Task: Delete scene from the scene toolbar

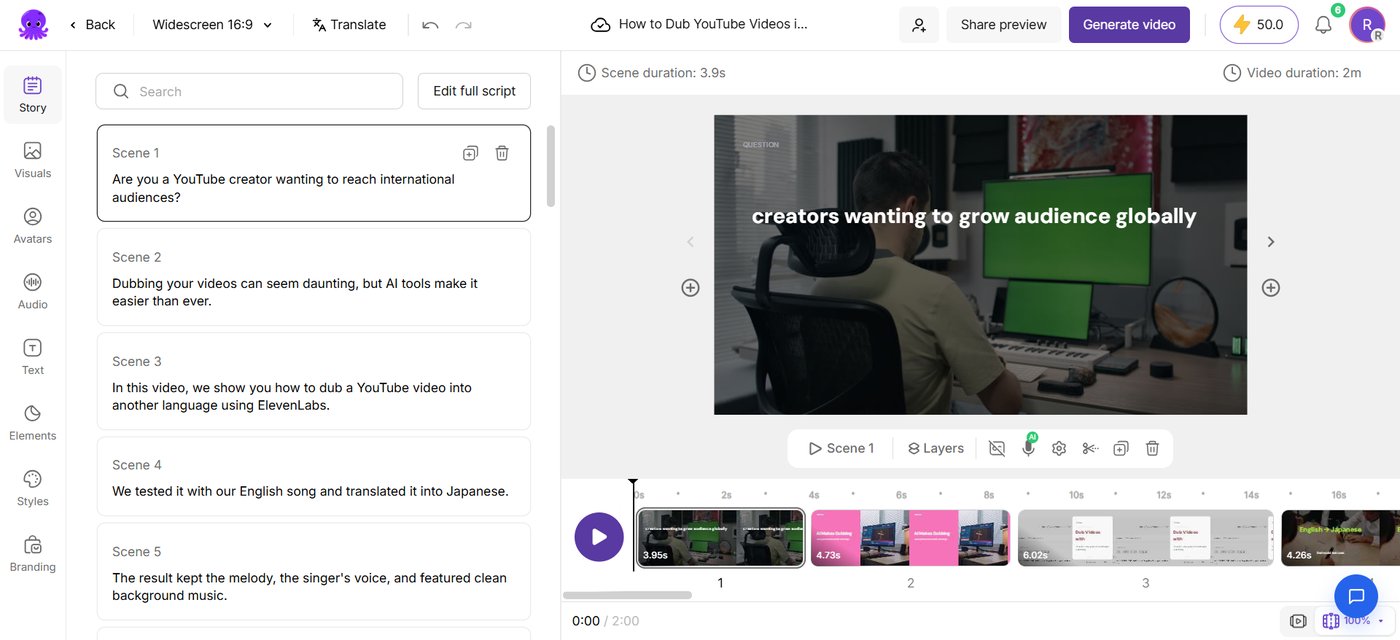Action: point(1152,449)
